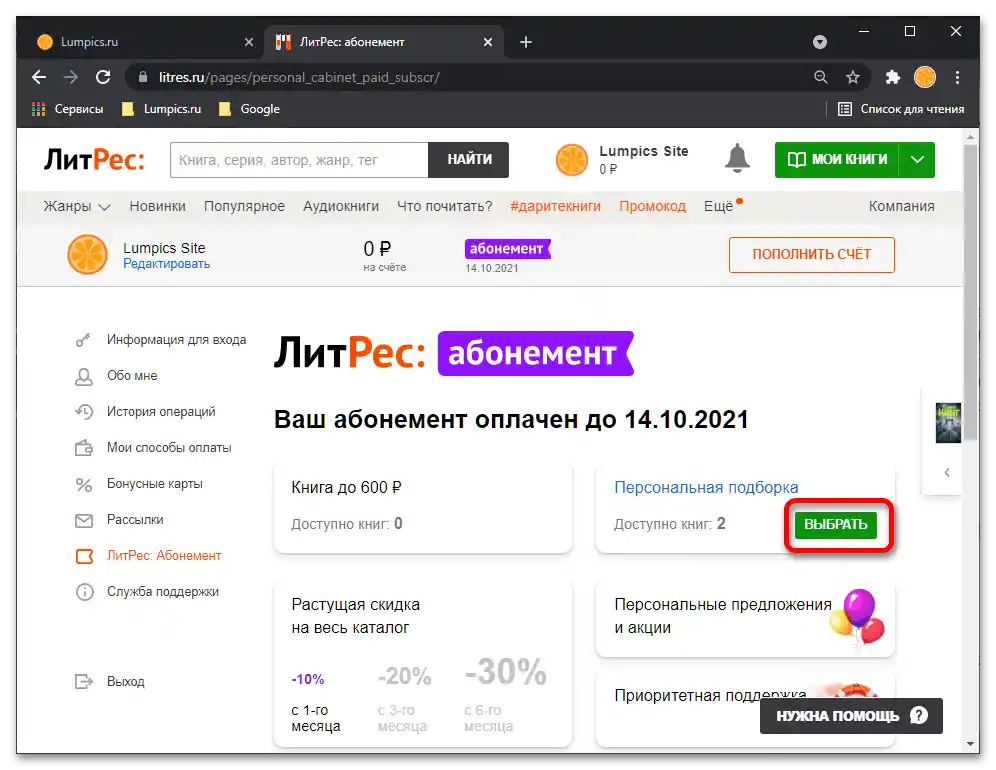Viewport: 996px width, 770px height.
Task: Click the forward navigation arrow
Action: 71,78
